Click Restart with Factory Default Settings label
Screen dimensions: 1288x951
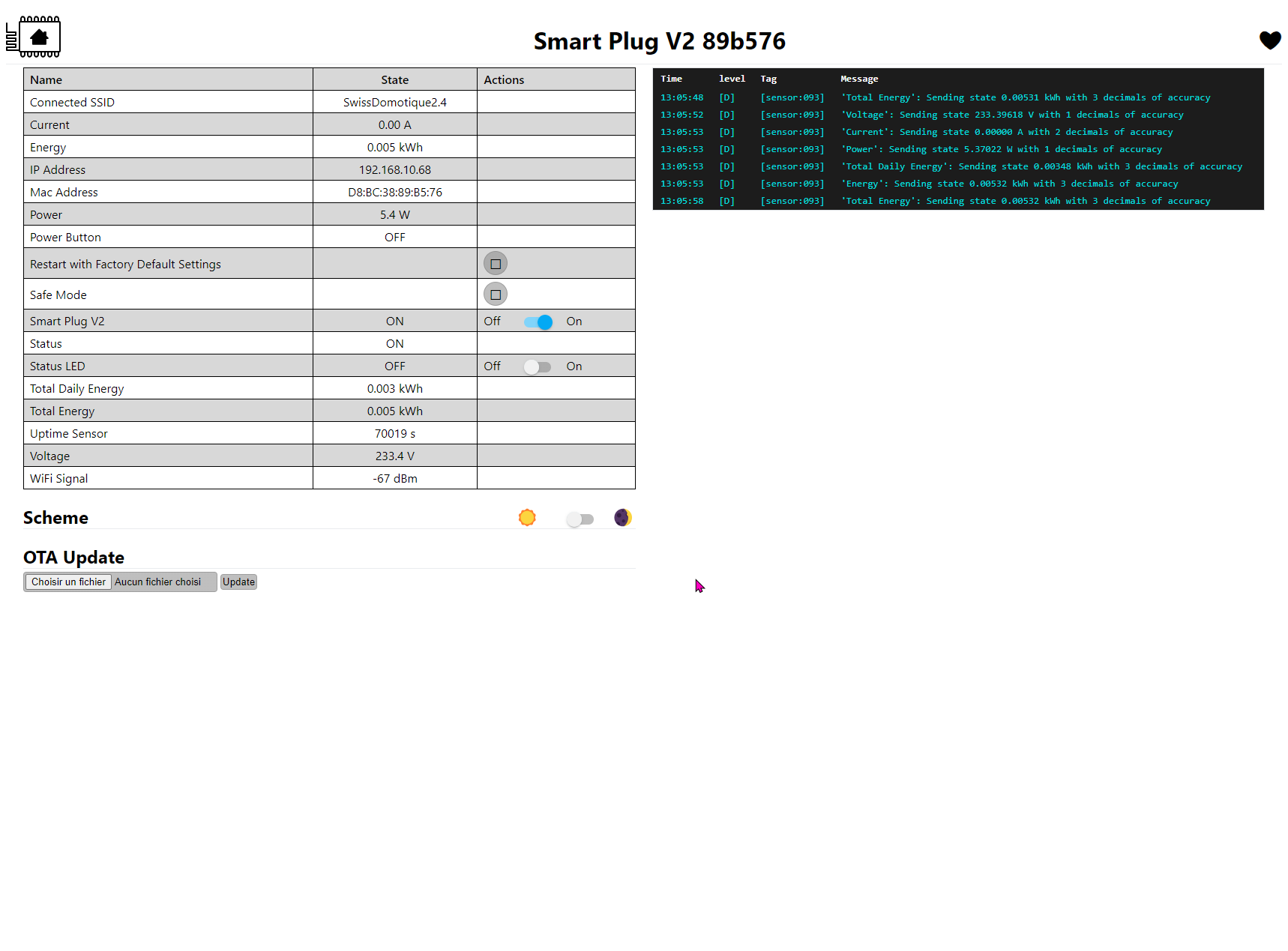point(125,265)
